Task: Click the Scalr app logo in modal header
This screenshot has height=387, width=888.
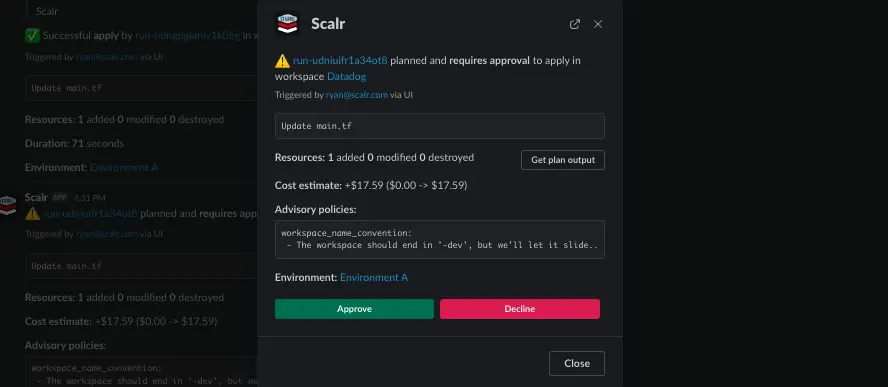Action: click(287, 23)
